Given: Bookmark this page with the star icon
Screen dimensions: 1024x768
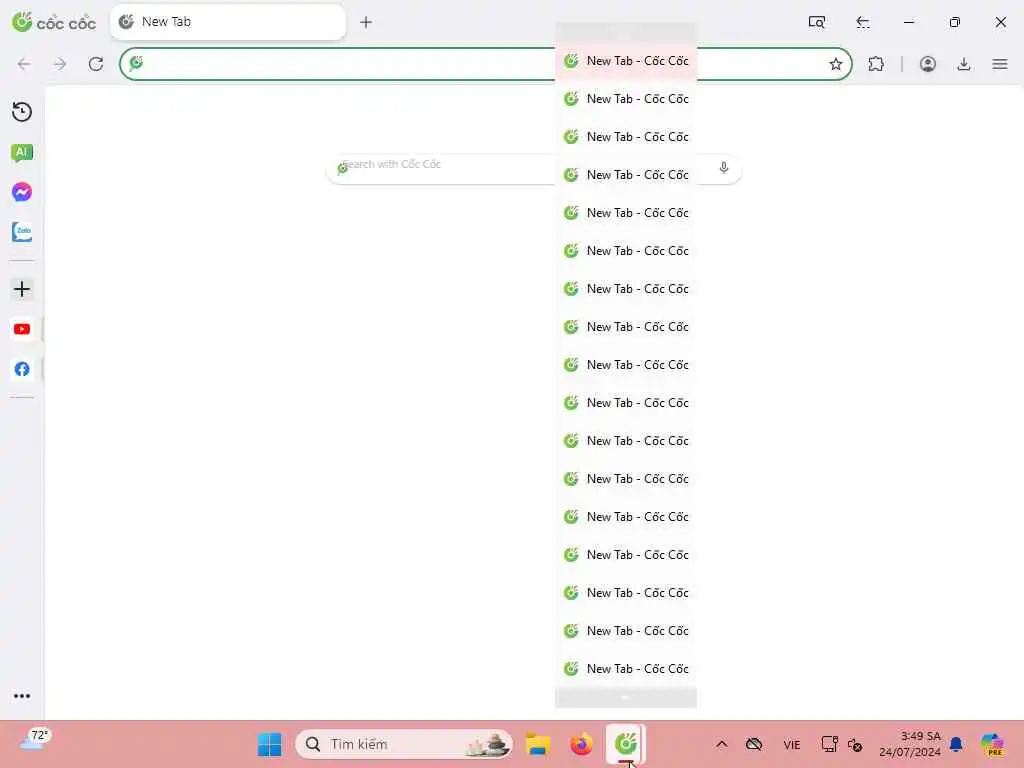Looking at the screenshot, I should pyautogui.click(x=835, y=64).
